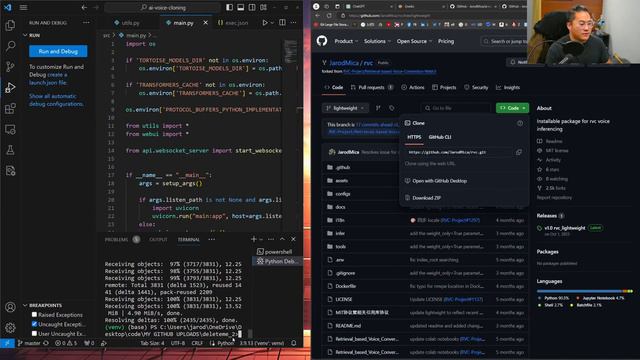Expand the Open Source menu on GitHub
The height and width of the screenshot is (360, 640).
414,41
